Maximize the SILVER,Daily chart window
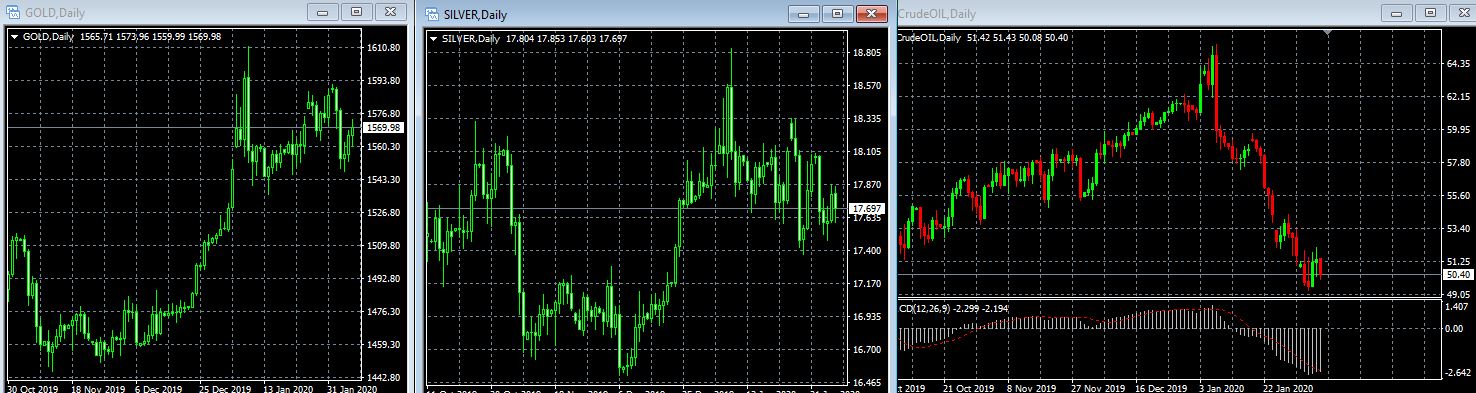Screen dimensions: 1476x393 [838, 14]
